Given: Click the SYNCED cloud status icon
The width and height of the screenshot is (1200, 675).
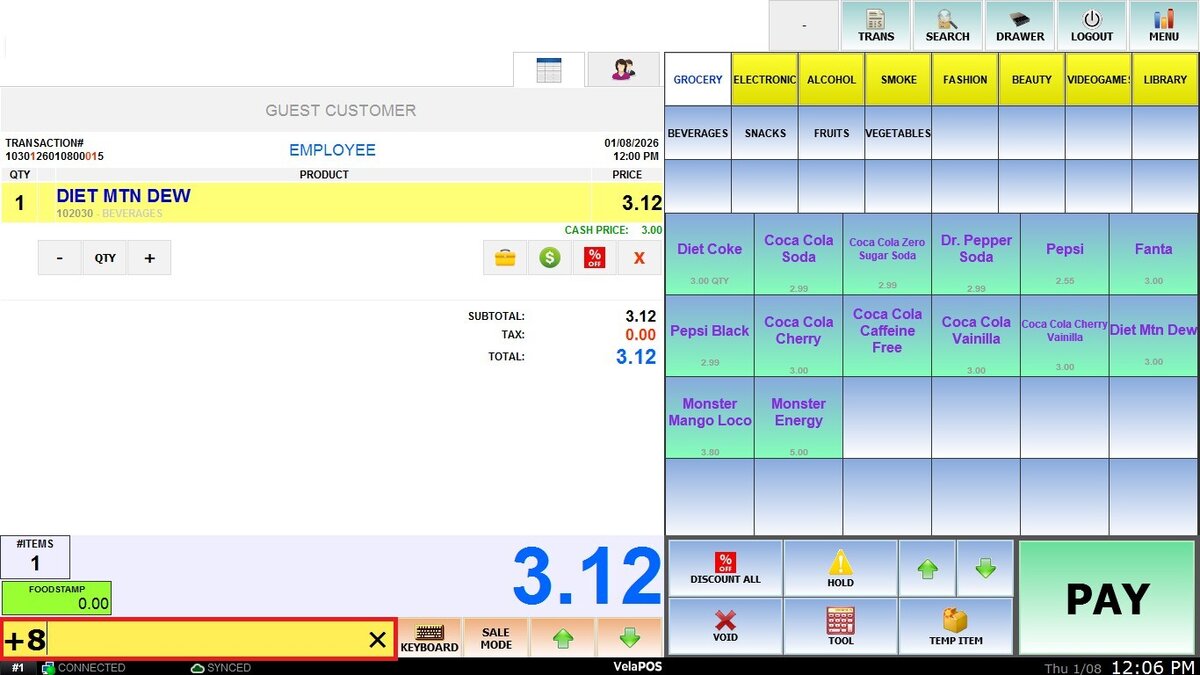Looking at the screenshot, I should pos(197,668).
